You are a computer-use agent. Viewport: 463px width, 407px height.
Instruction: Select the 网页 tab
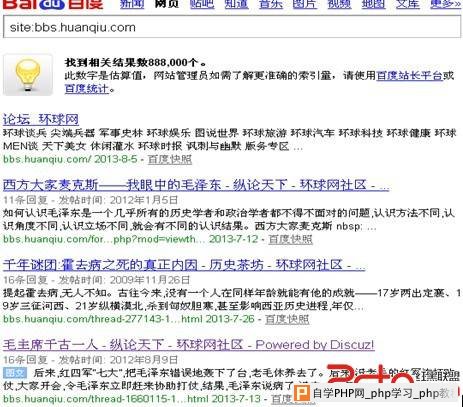[167, 4]
